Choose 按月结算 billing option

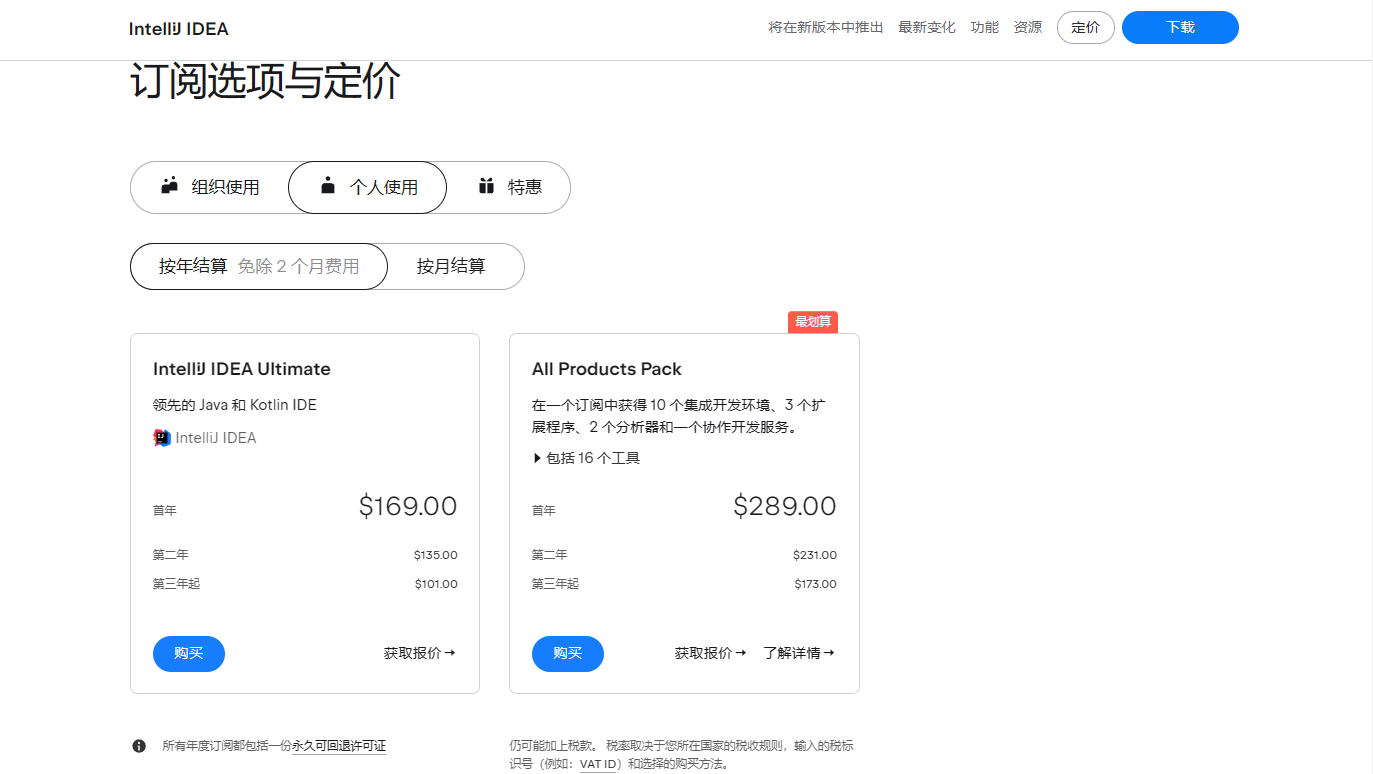tap(451, 266)
